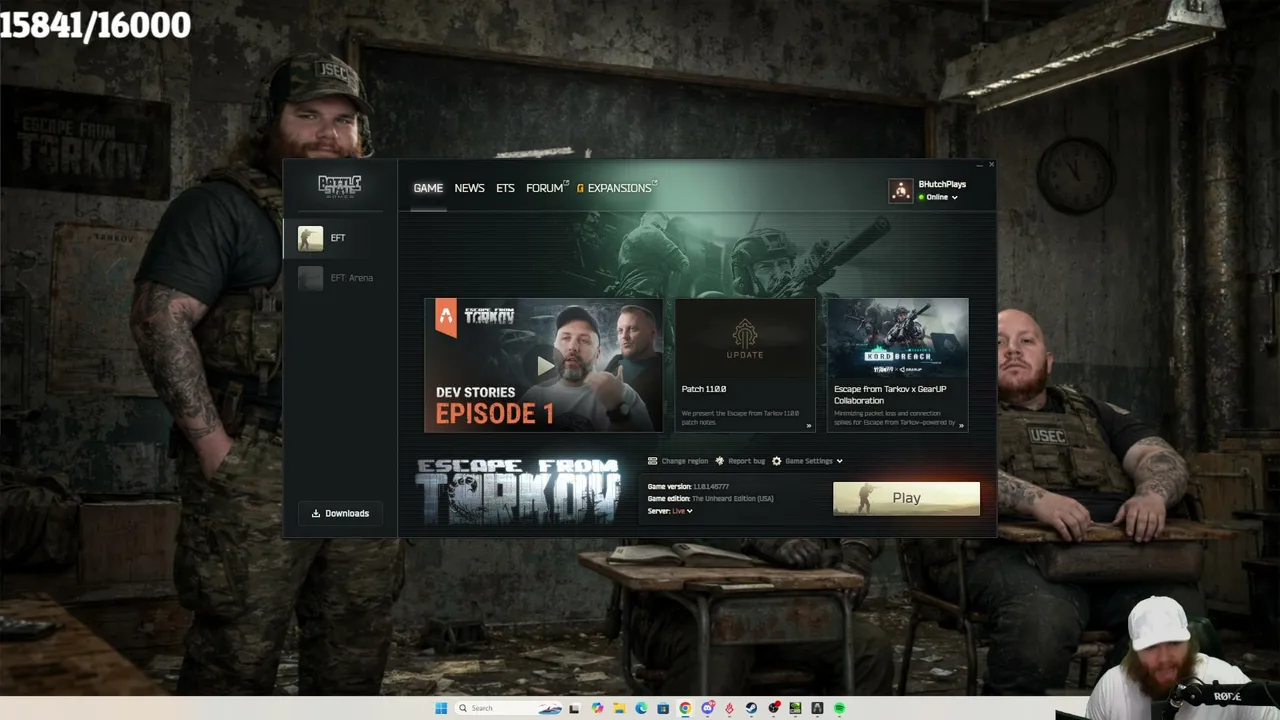Click the Dev Stories orange logo badge
The image size is (1280, 720).
click(445, 317)
